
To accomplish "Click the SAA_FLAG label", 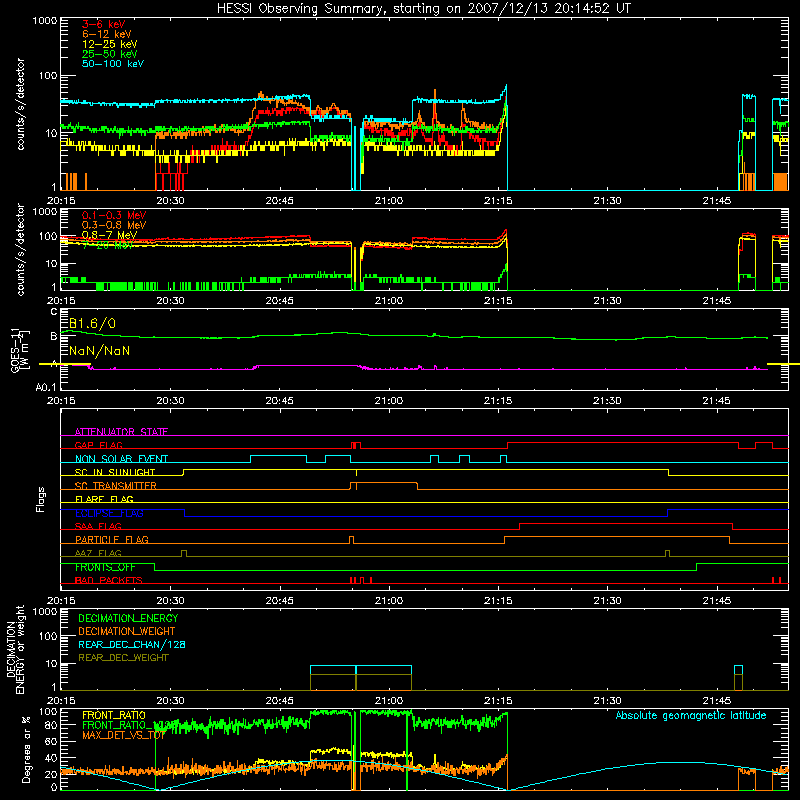I will pyautogui.click(x=98, y=526).
